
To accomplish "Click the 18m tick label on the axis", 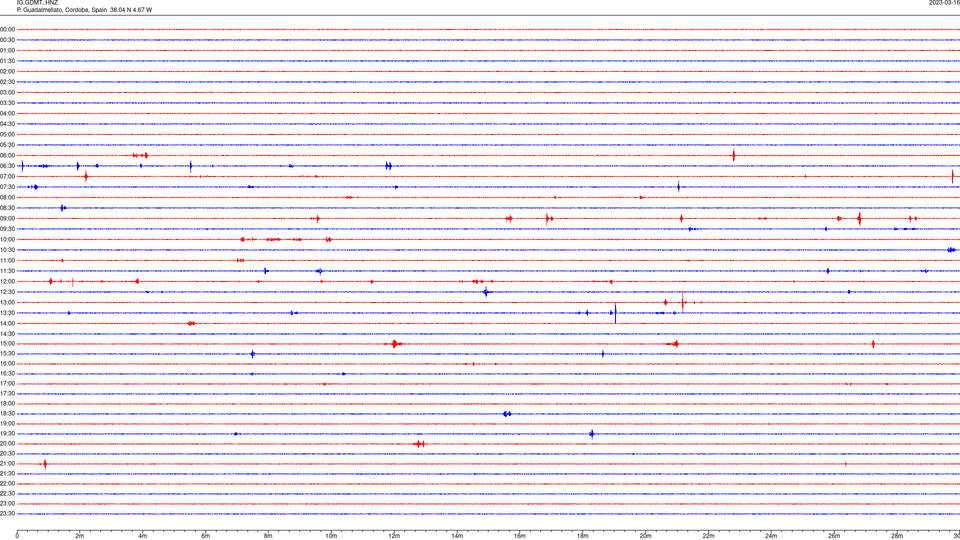I will [582, 536].
